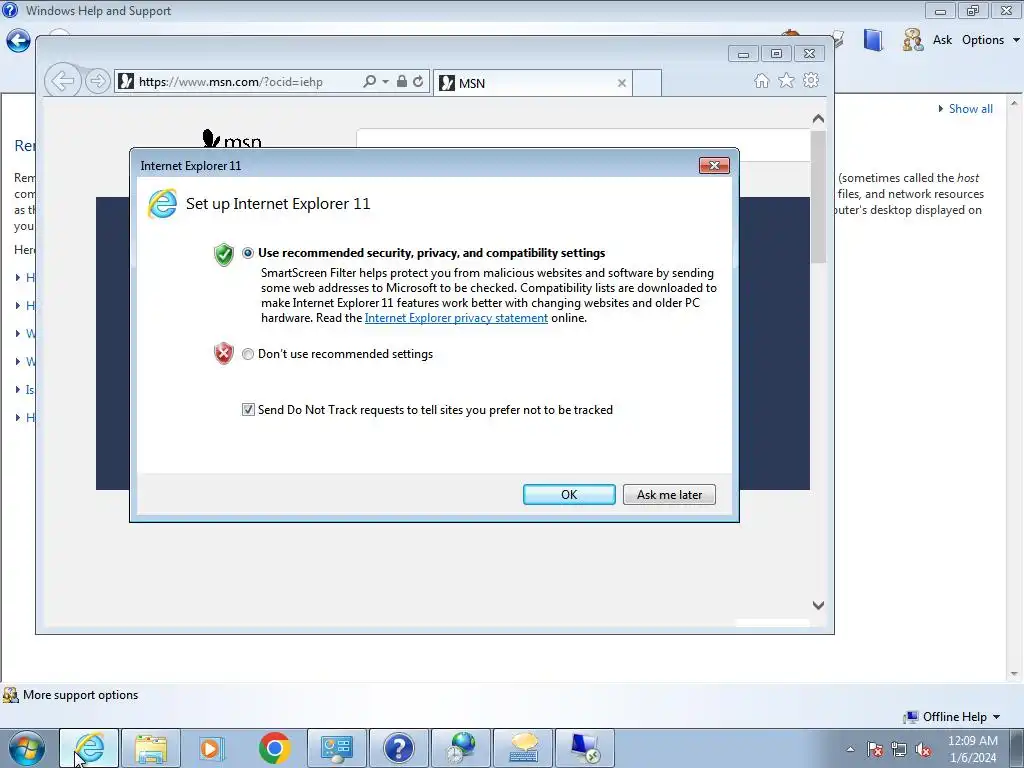Screen dimensions: 1024x768
Task: Click Remote Desktop Connection taskbar icon
Action: coord(584,748)
